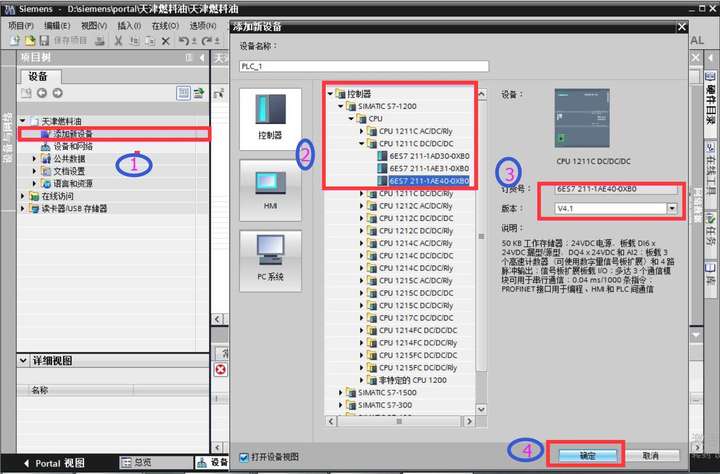The height and width of the screenshot is (474, 720).
Task: Click the view toggle icon in project tree toolbar
Action: point(183,93)
